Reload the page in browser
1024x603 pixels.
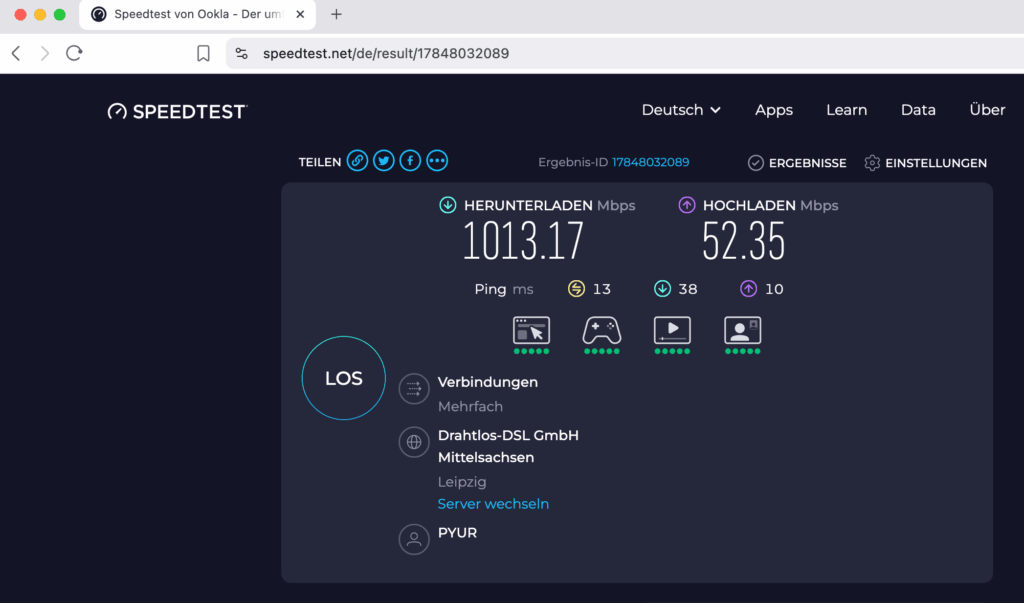(x=74, y=53)
